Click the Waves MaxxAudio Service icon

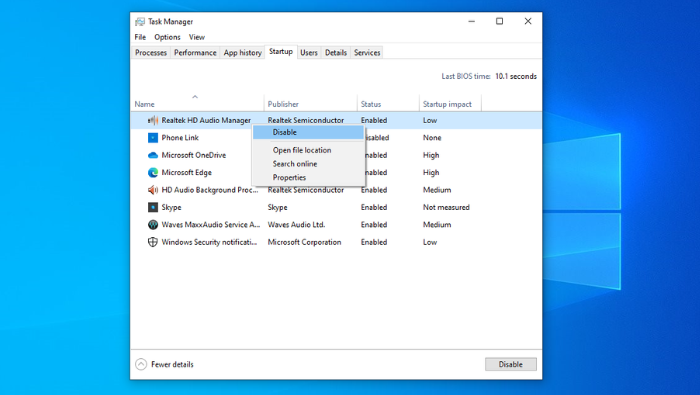(x=153, y=225)
